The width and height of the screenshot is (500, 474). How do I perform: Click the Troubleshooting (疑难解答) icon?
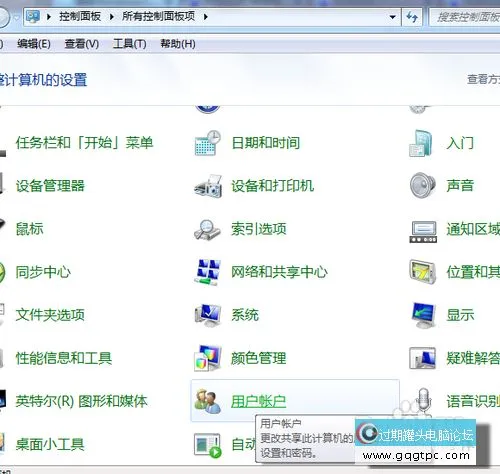coord(422,358)
